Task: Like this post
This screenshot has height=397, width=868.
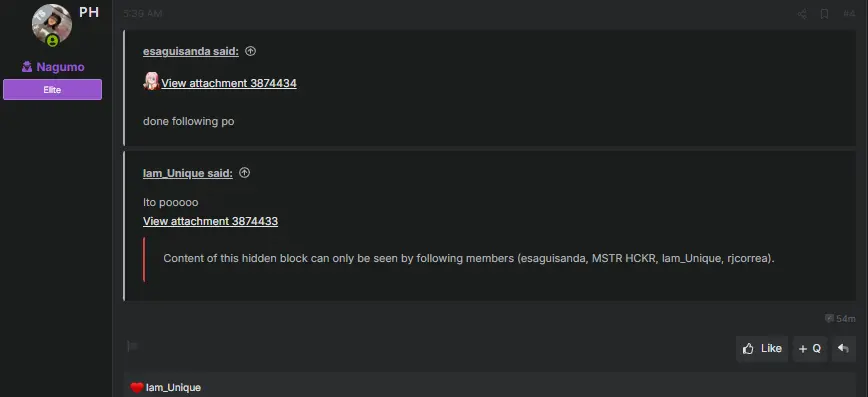Action: coord(762,349)
